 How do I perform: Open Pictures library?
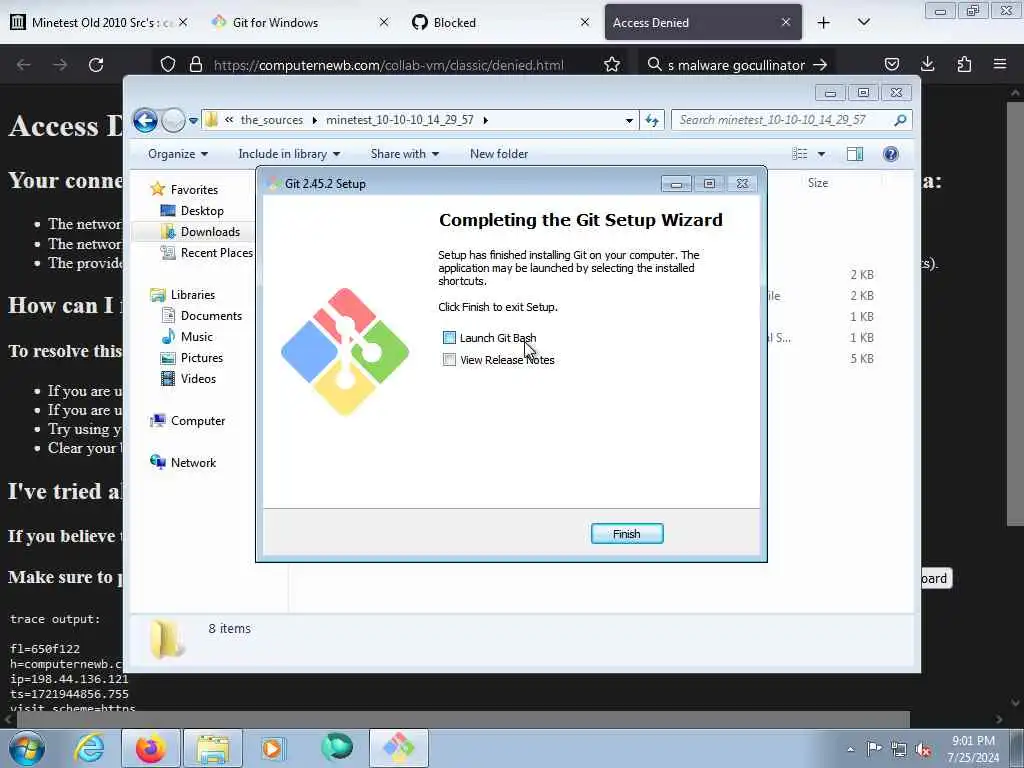[x=202, y=358]
